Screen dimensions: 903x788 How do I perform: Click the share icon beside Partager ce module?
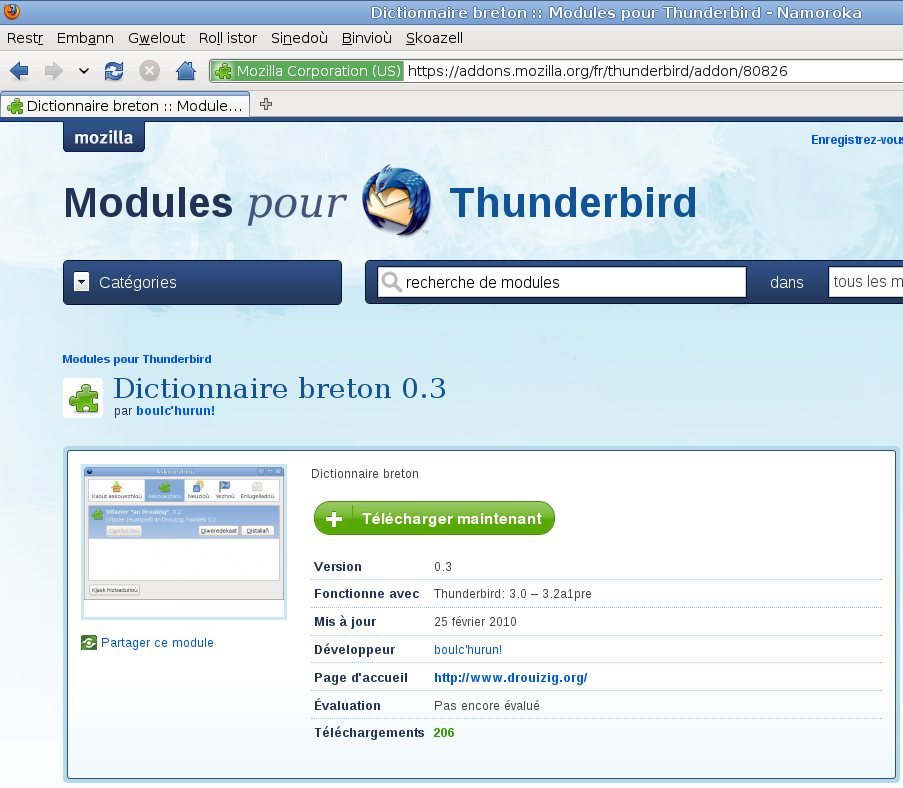click(88, 642)
